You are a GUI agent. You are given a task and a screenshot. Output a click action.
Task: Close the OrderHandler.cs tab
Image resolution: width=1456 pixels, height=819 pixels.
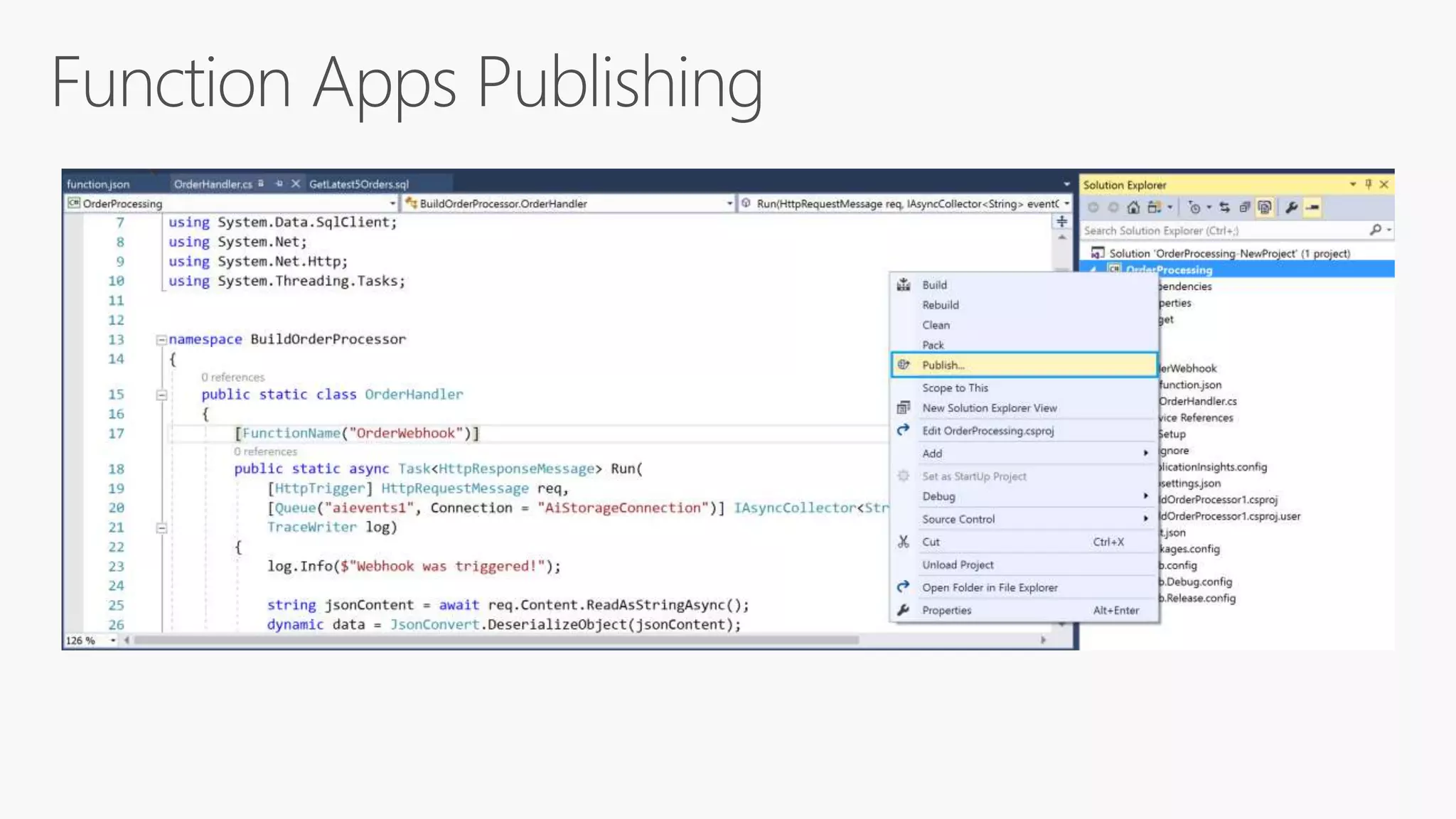pos(296,183)
